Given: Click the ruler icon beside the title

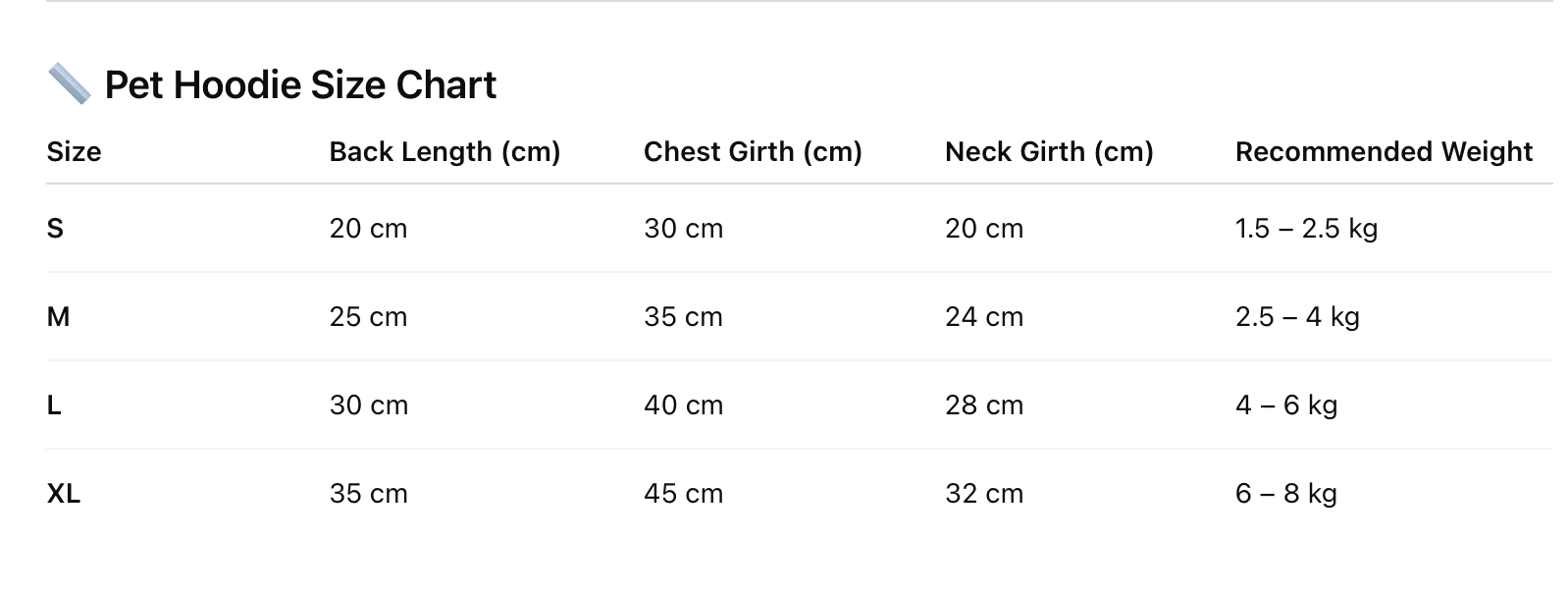Looking at the screenshot, I should click(x=69, y=84).
